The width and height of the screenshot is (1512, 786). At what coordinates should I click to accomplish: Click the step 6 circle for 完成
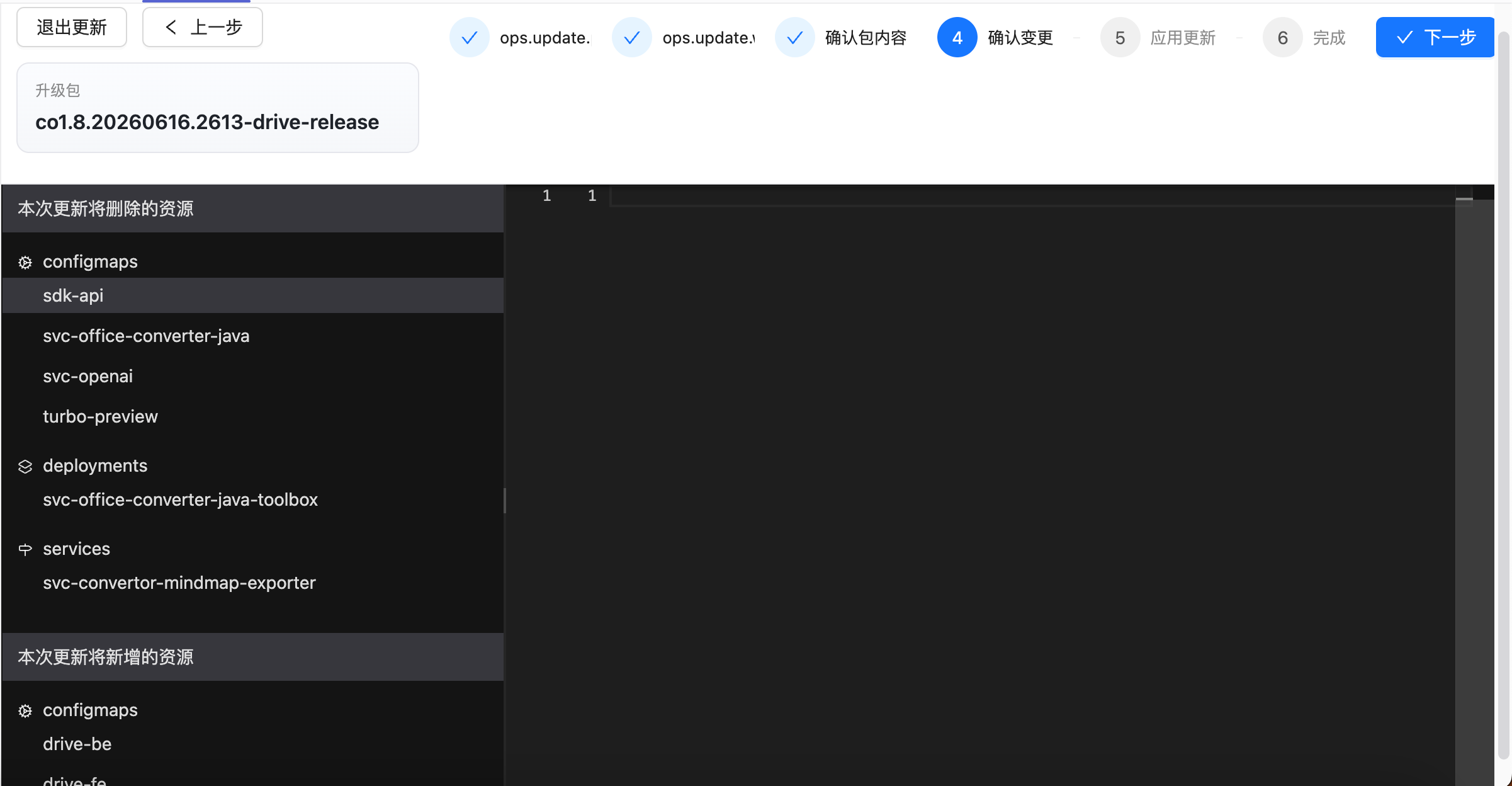pos(1282,38)
